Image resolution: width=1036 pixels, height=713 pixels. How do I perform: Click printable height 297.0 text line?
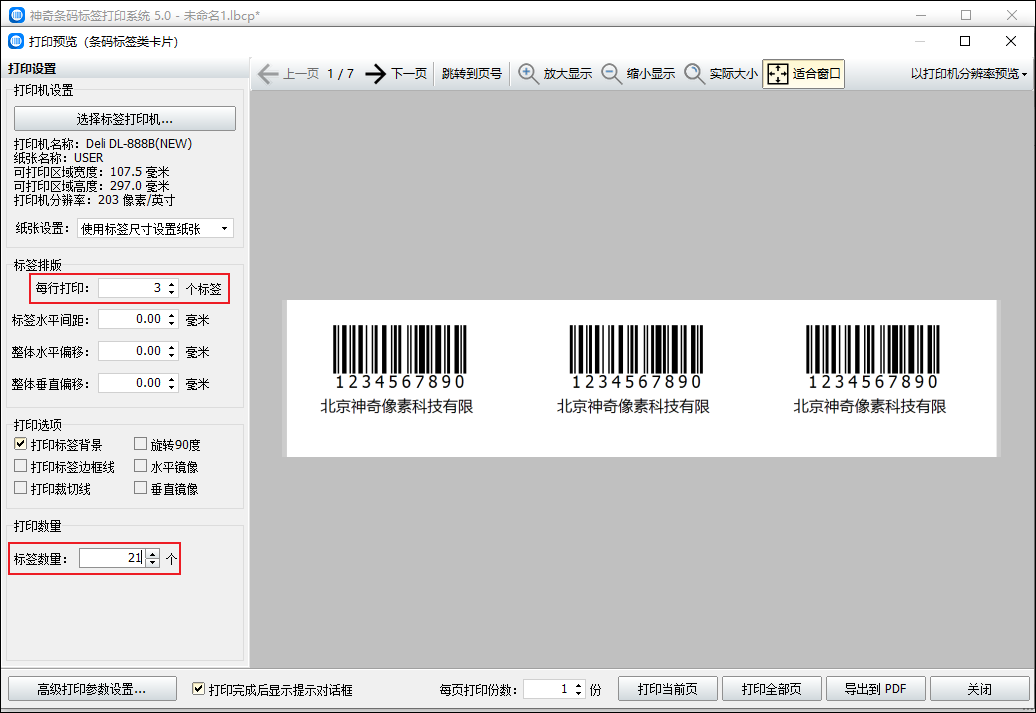point(92,186)
